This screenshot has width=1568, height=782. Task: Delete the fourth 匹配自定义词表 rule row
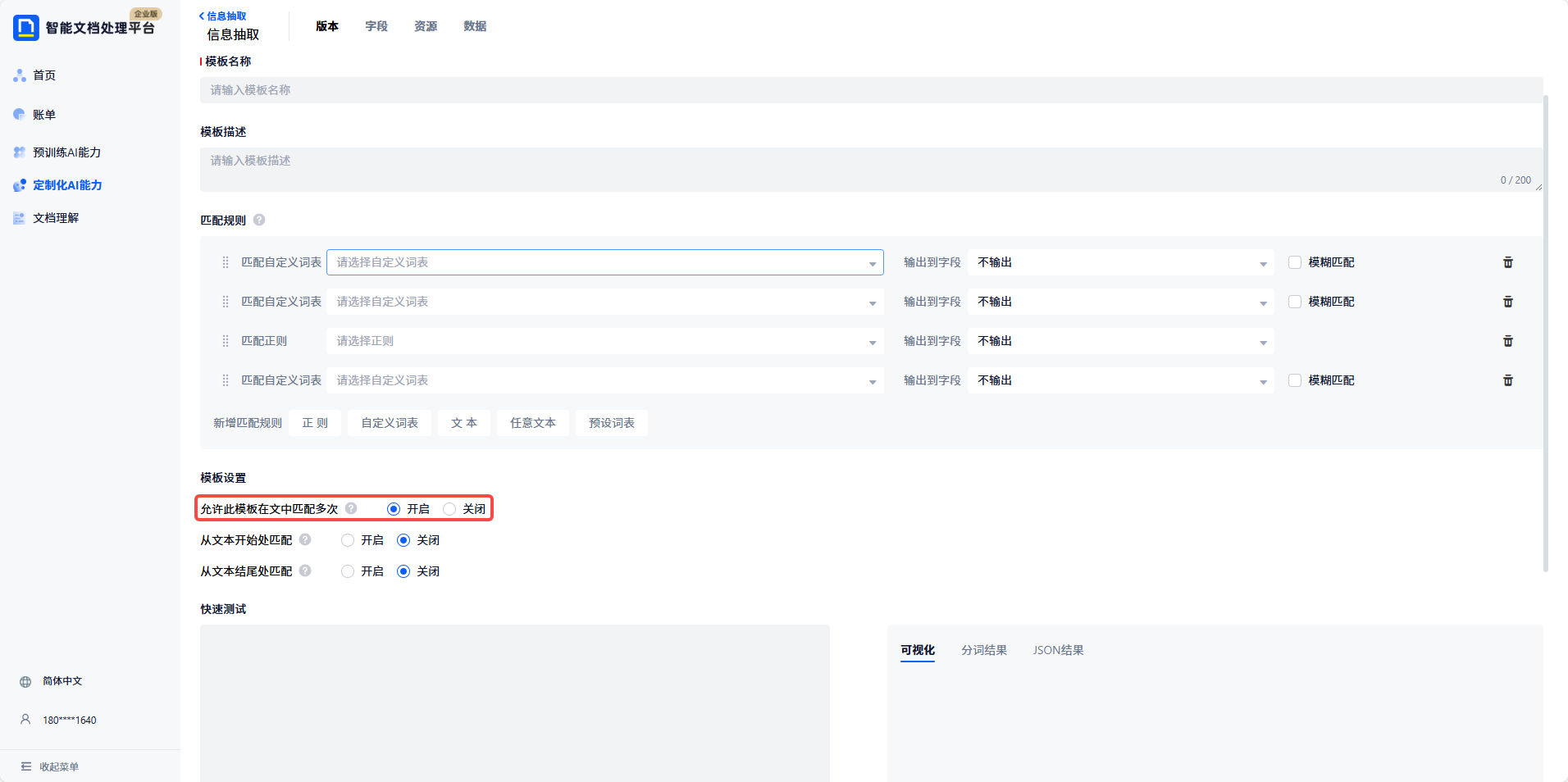click(x=1507, y=380)
